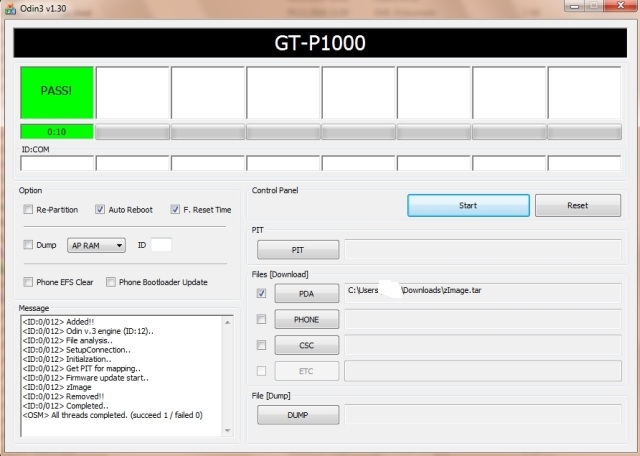The height and width of the screenshot is (456, 640).
Task: Uncheck the Auto Reboot option
Action: coord(100,209)
